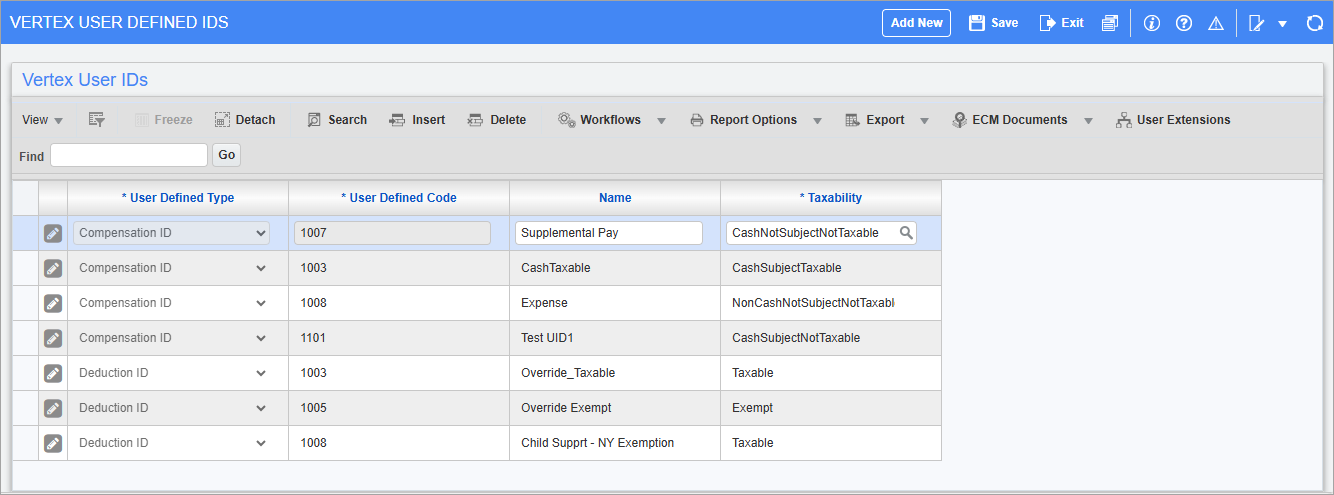Click edit pencil icon for Test UID1 row
This screenshot has width=1334, height=495.
pyautogui.click(x=53, y=338)
